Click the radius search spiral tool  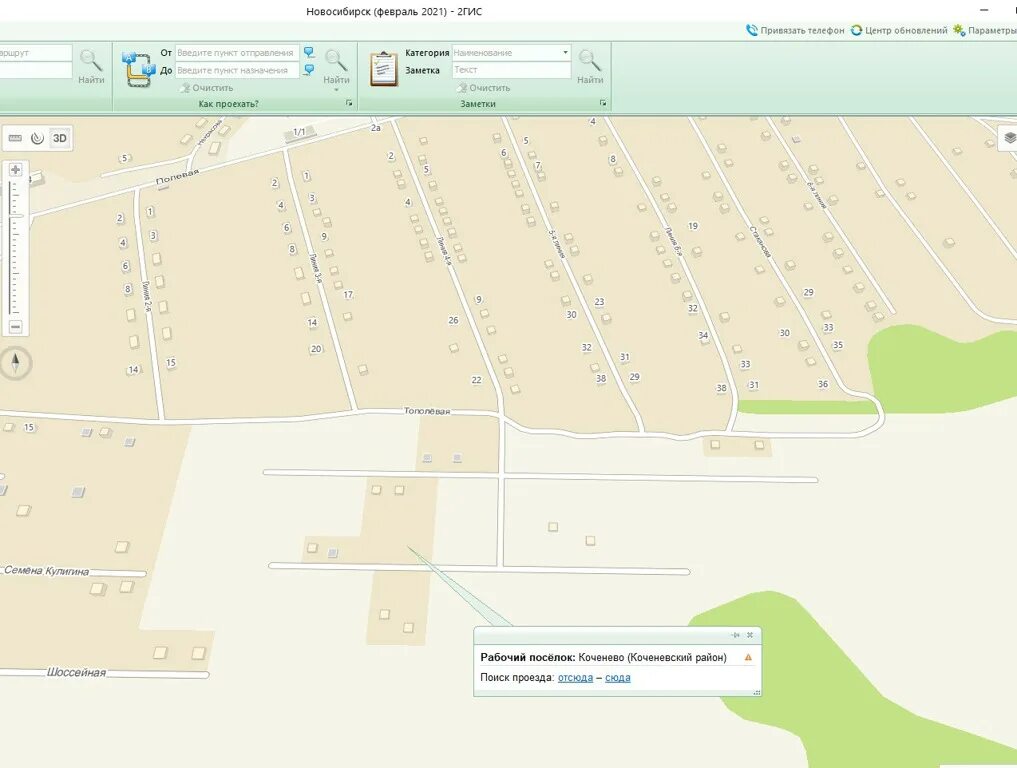point(37,138)
